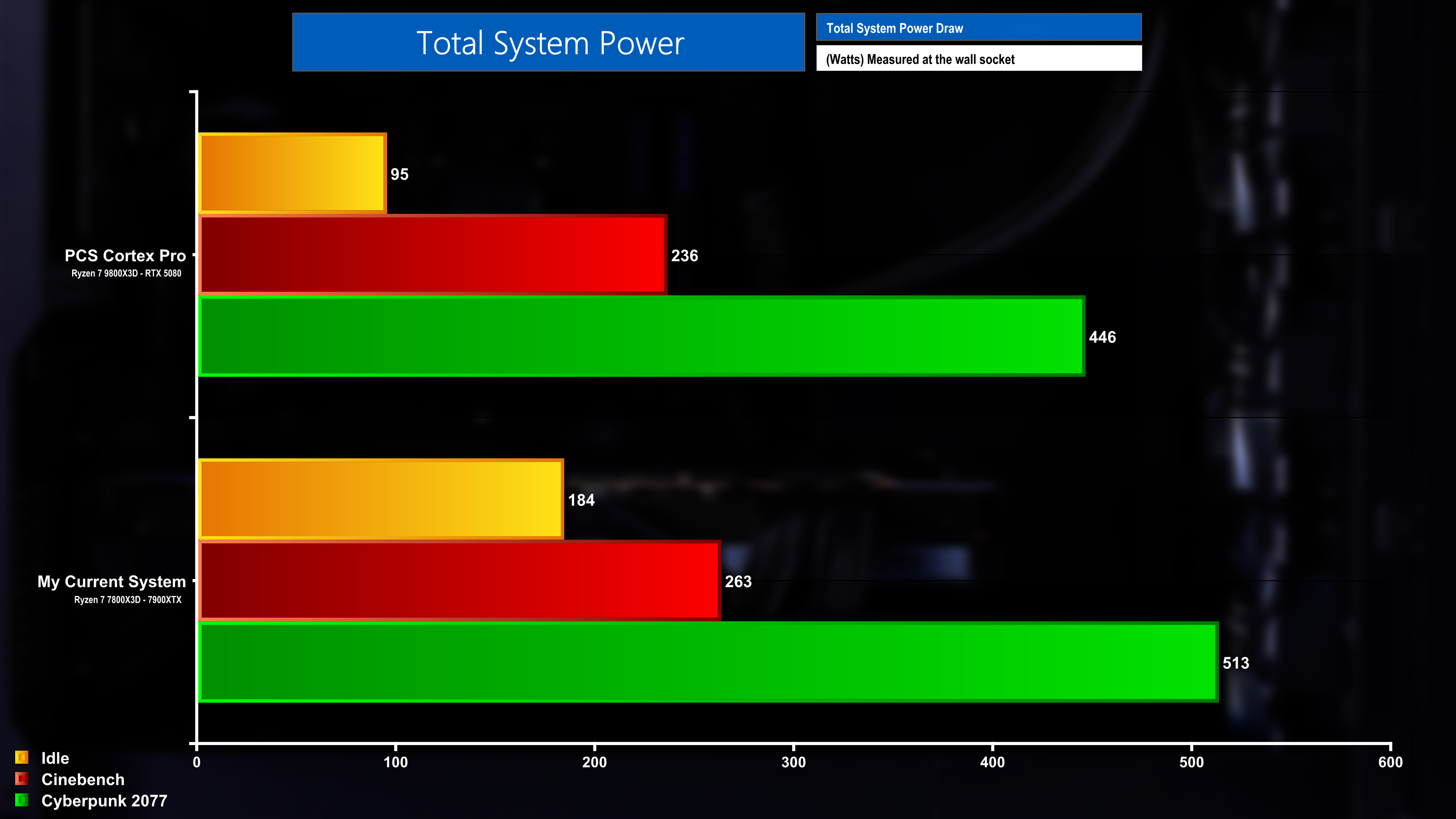Screen dimensions: 1456x819
Task: Click PCS Cortex Pro Cyberpunk bar (446)
Action: (x=641, y=336)
